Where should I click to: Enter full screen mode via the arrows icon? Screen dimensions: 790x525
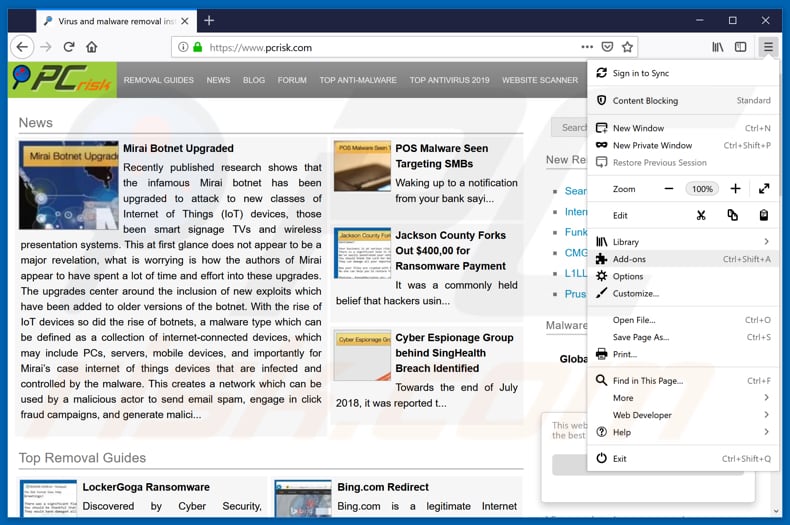(x=764, y=189)
